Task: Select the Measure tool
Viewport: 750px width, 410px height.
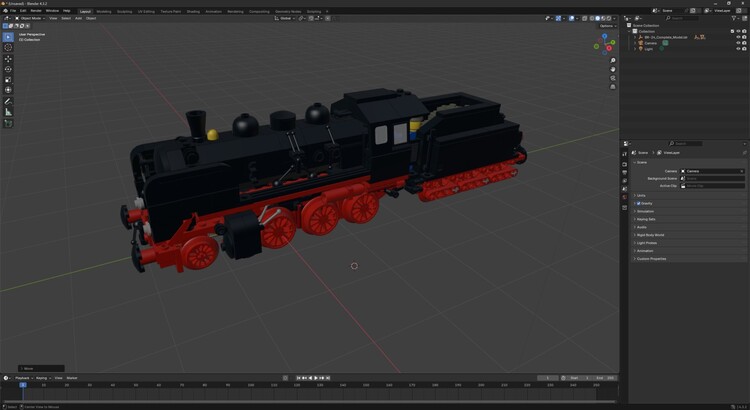Action: coord(8,112)
